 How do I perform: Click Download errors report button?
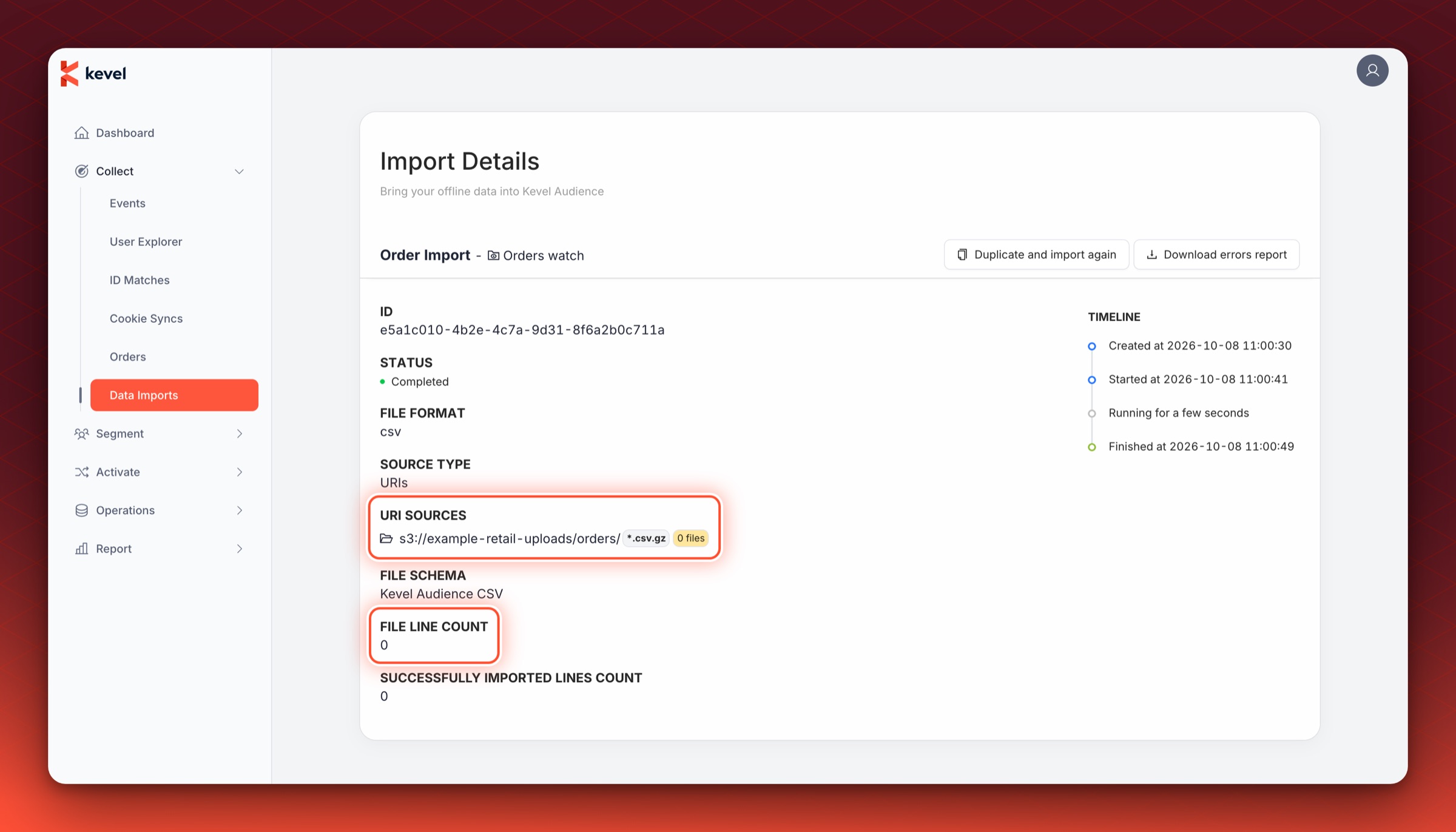pos(1216,254)
